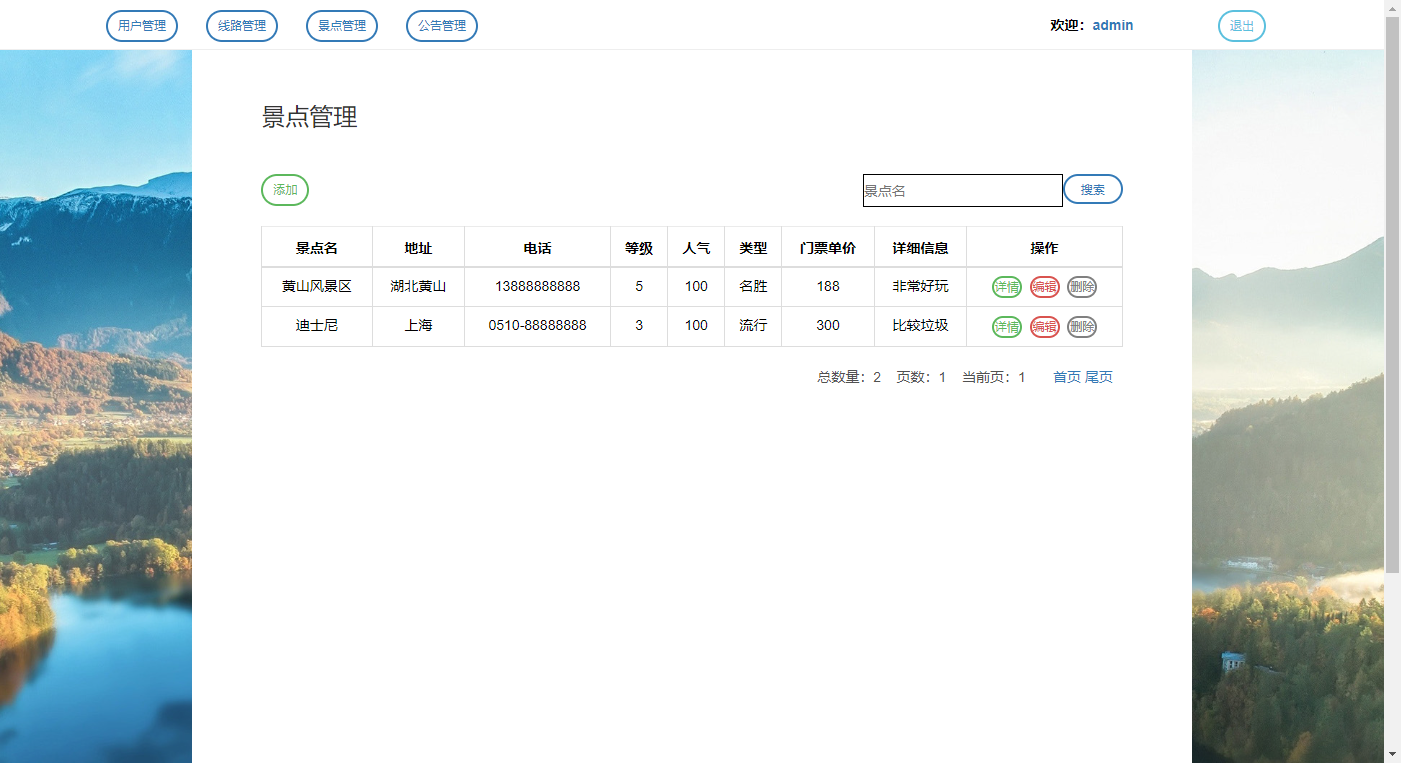Click the phone number 13888888888

click(x=538, y=287)
